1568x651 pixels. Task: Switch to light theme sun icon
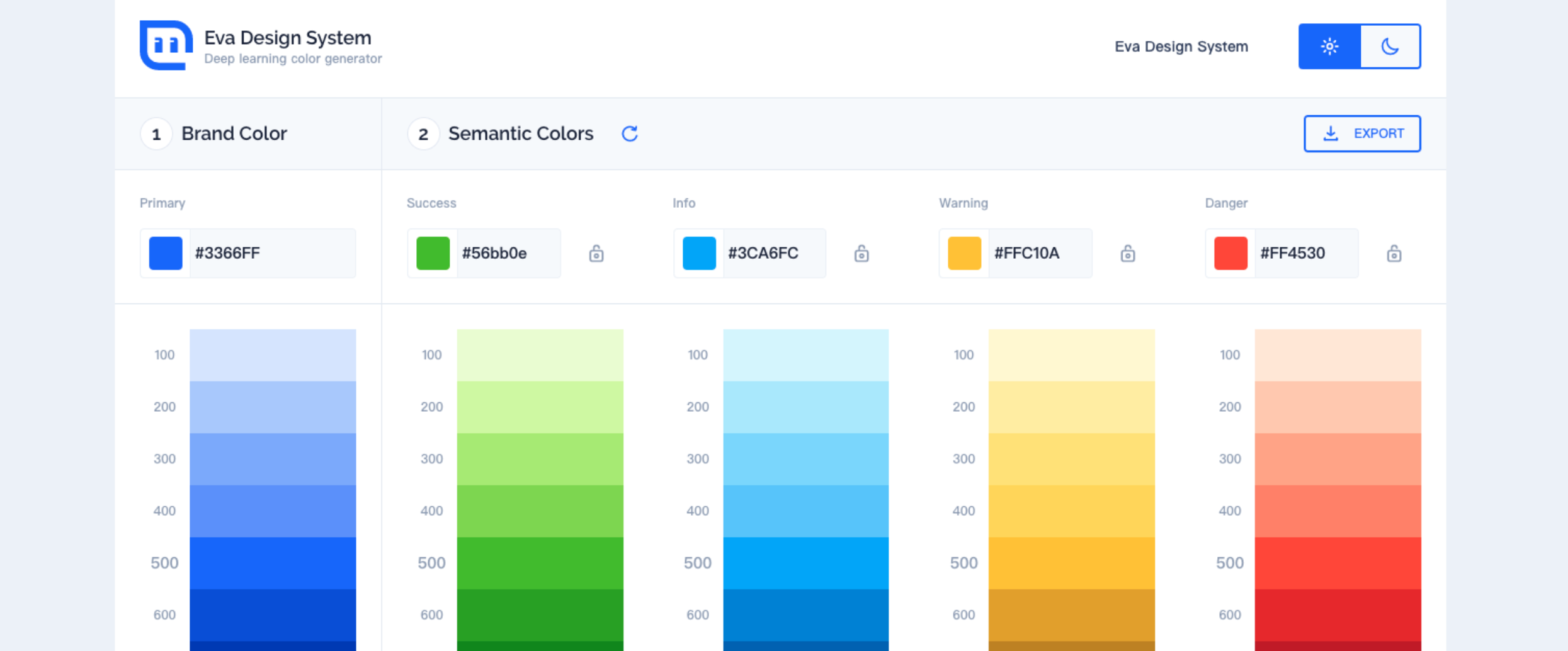coord(1329,47)
